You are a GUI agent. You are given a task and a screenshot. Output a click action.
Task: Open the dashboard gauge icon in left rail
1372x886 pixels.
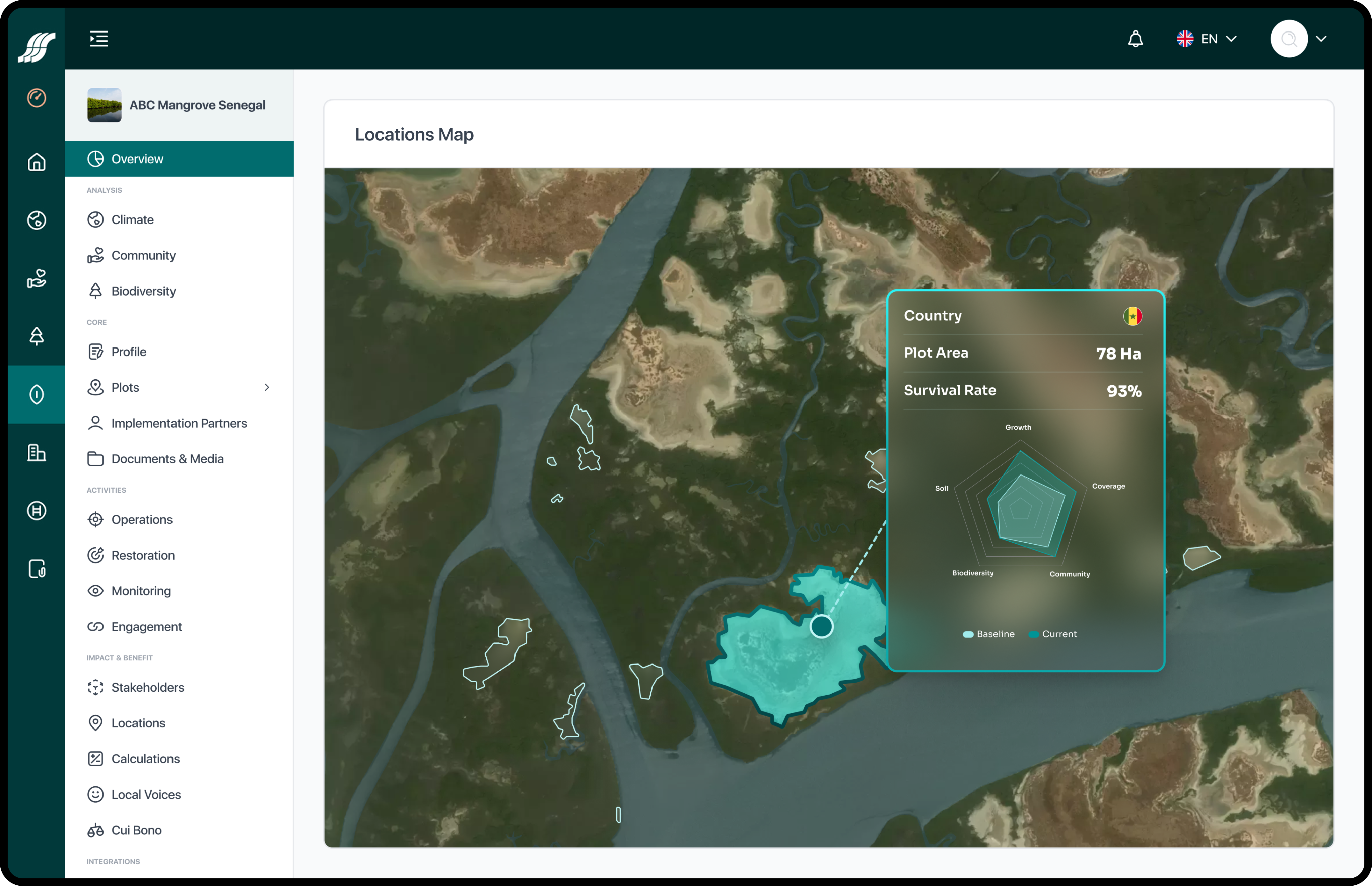tap(37, 98)
